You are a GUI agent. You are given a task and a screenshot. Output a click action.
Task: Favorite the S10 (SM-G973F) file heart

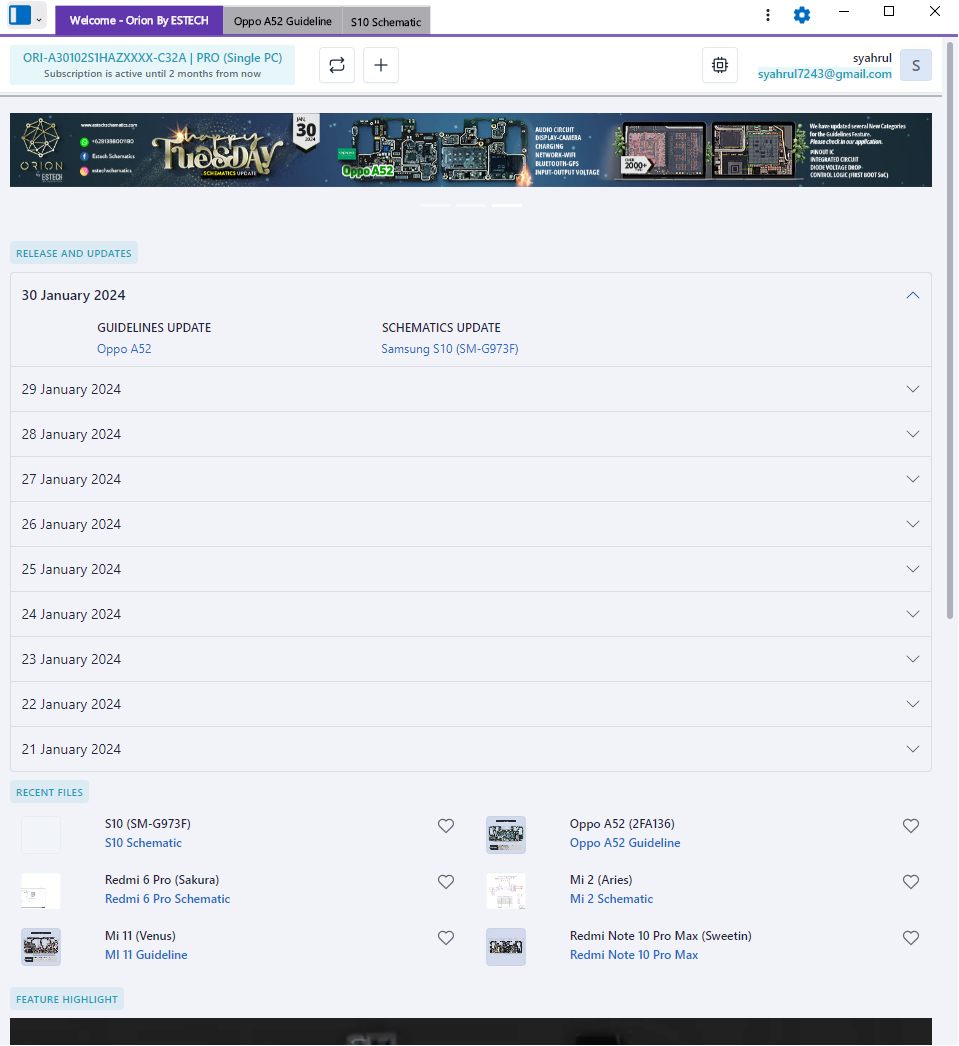tap(445, 826)
